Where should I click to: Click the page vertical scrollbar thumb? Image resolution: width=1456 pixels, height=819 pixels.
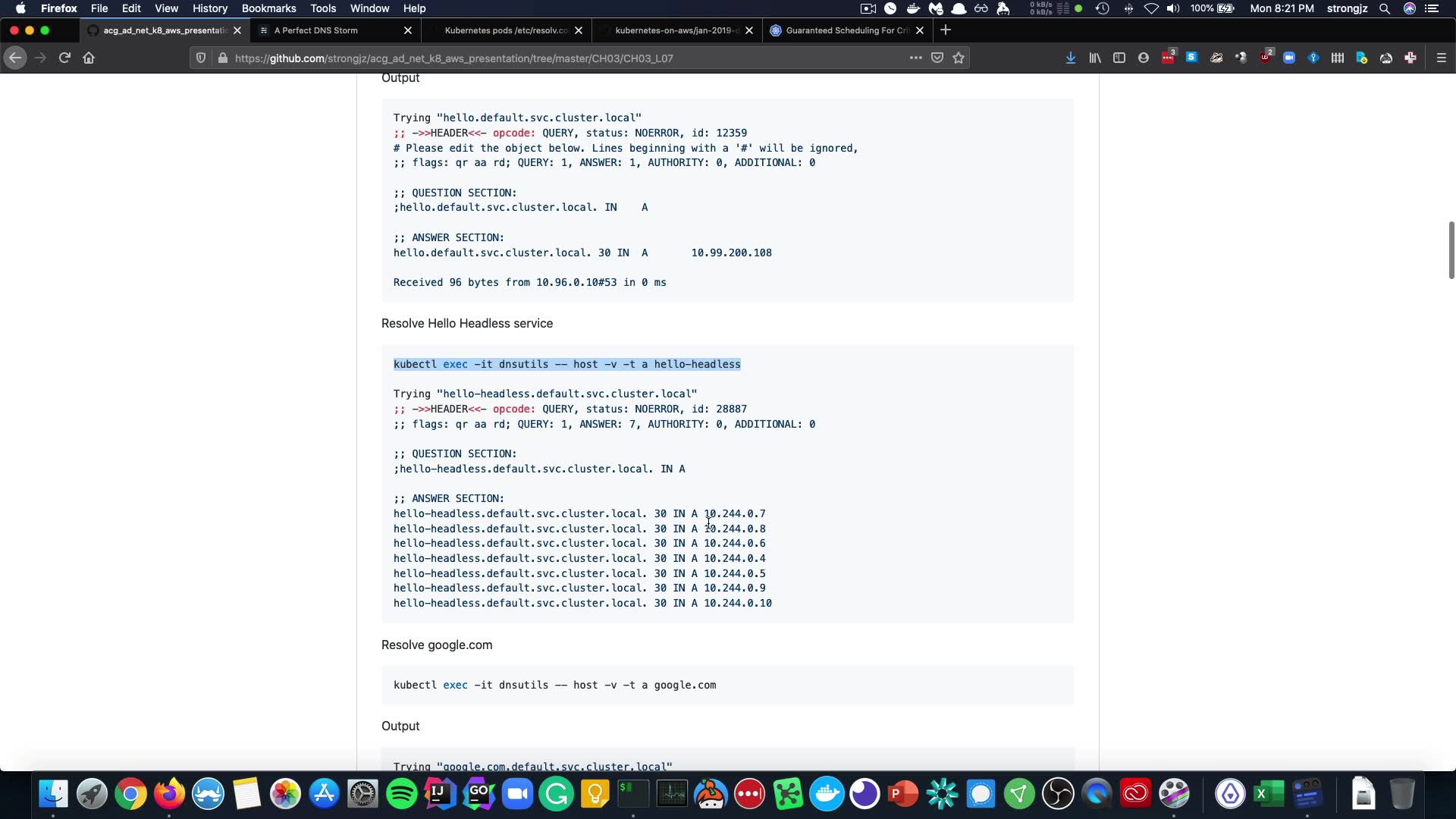(1451, 250)
